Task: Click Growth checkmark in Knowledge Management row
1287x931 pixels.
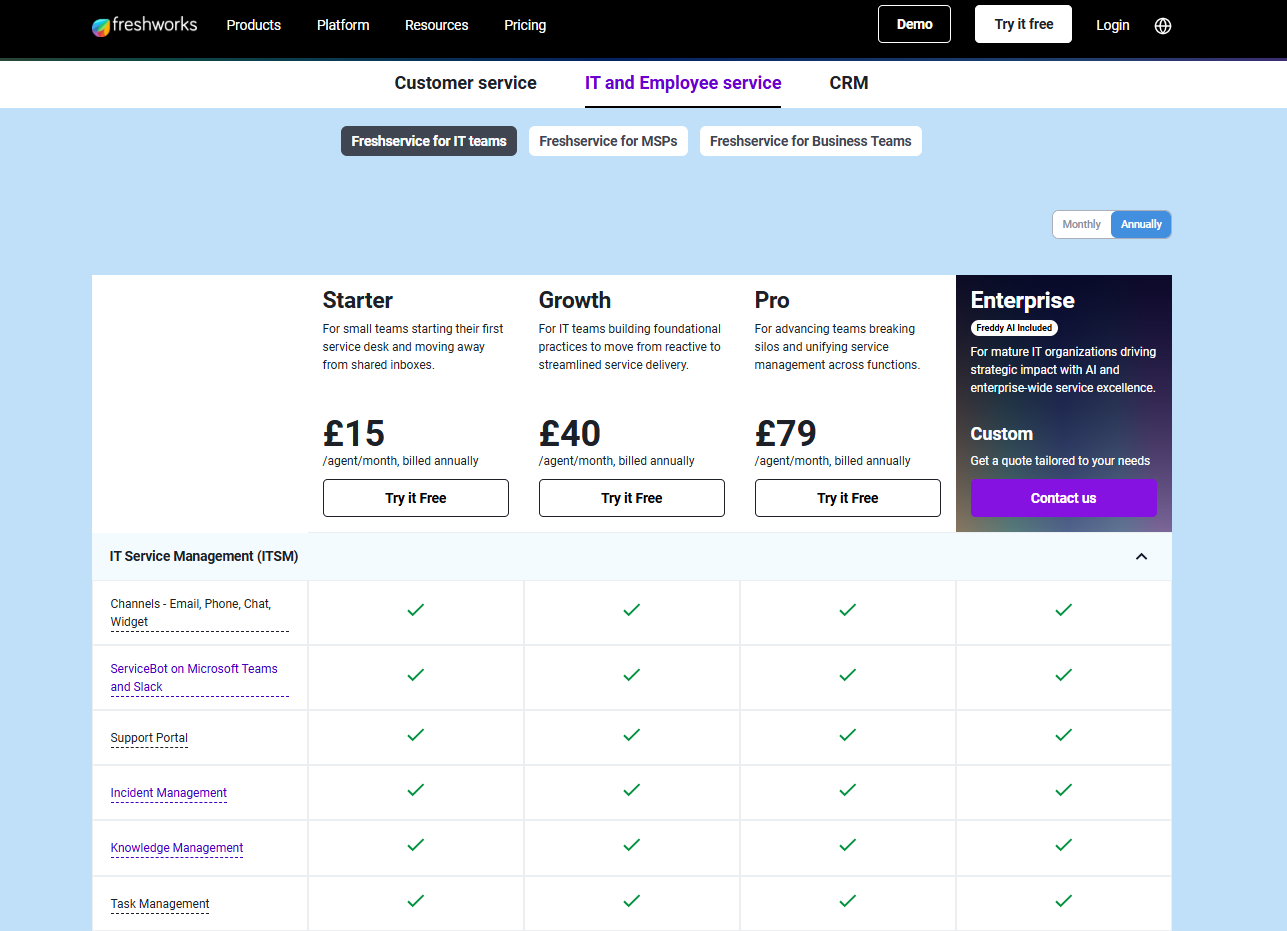Action: point(631,845)
